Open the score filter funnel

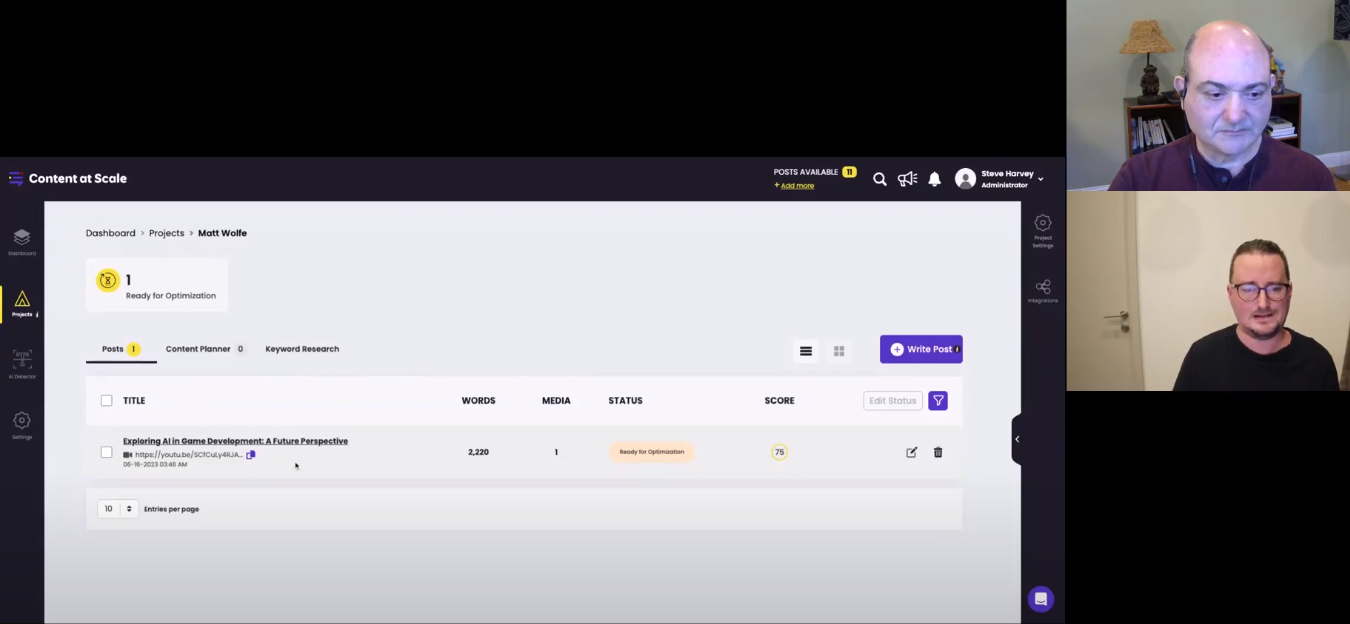point(937,400)
